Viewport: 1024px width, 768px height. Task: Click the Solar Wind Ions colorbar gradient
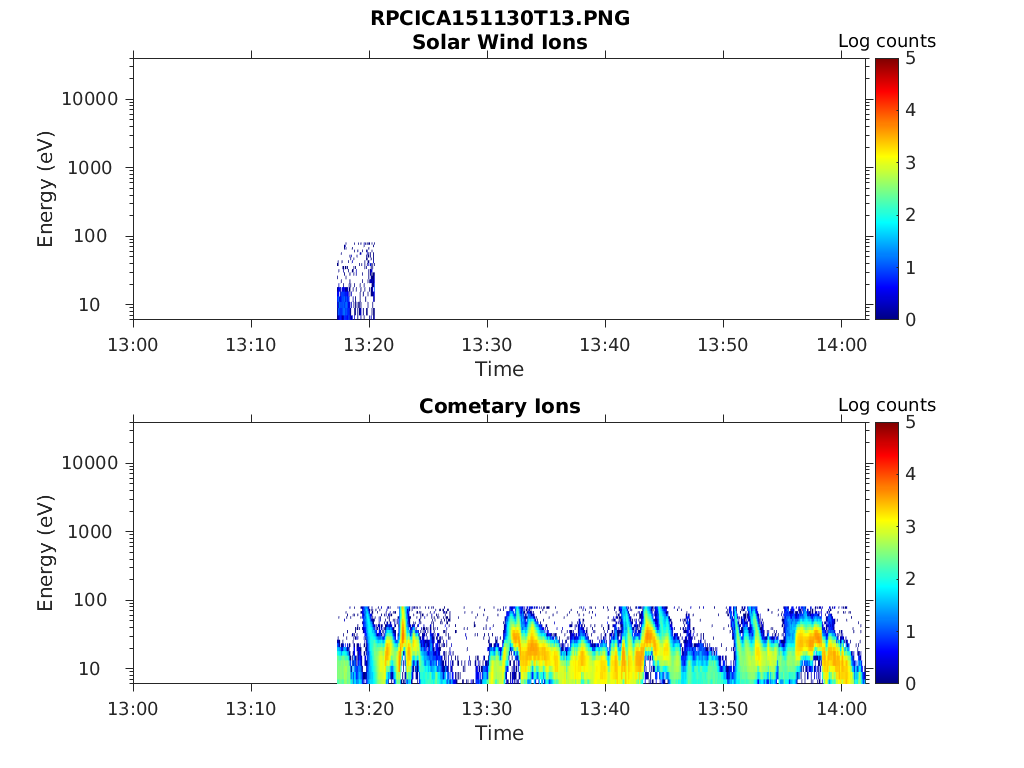coord(887,189)
